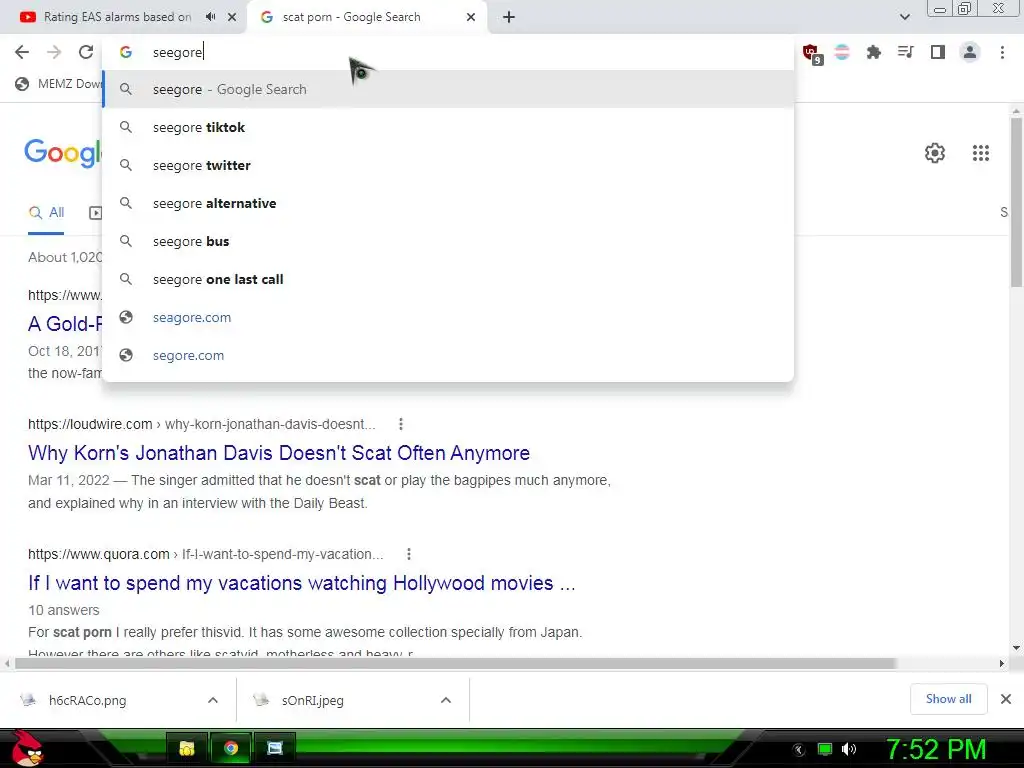Screen dimensions: 1024x768
Task: Open the profile avatar menu
Action: pos(970,52)
